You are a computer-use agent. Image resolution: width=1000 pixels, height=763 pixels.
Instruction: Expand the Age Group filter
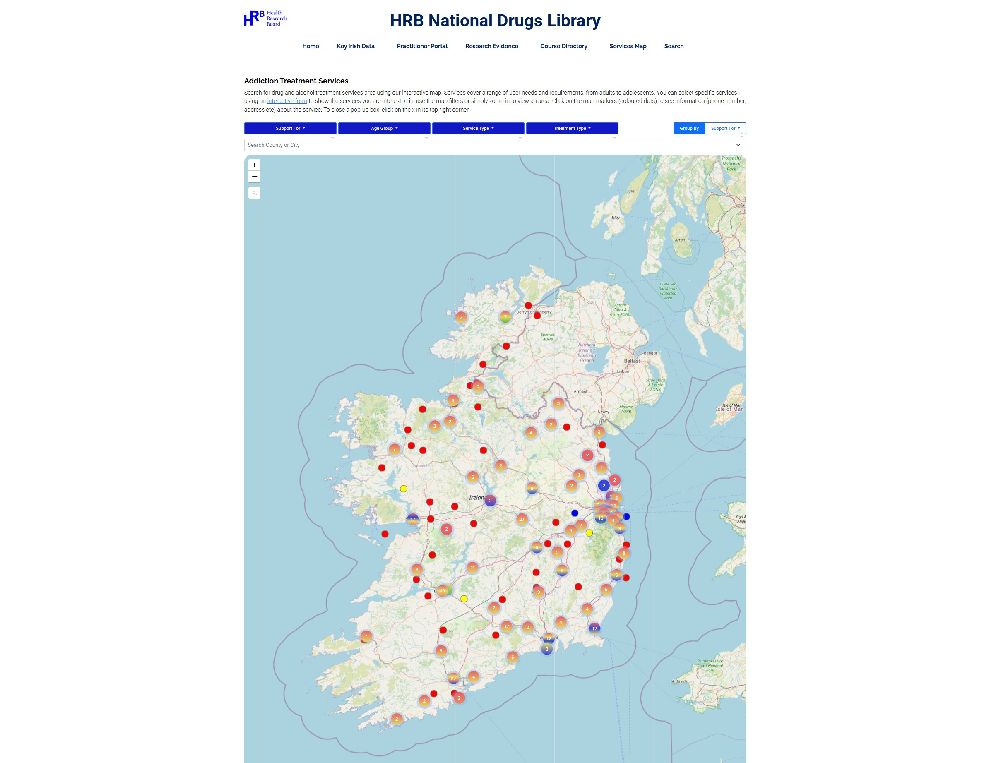click(384, 128)
